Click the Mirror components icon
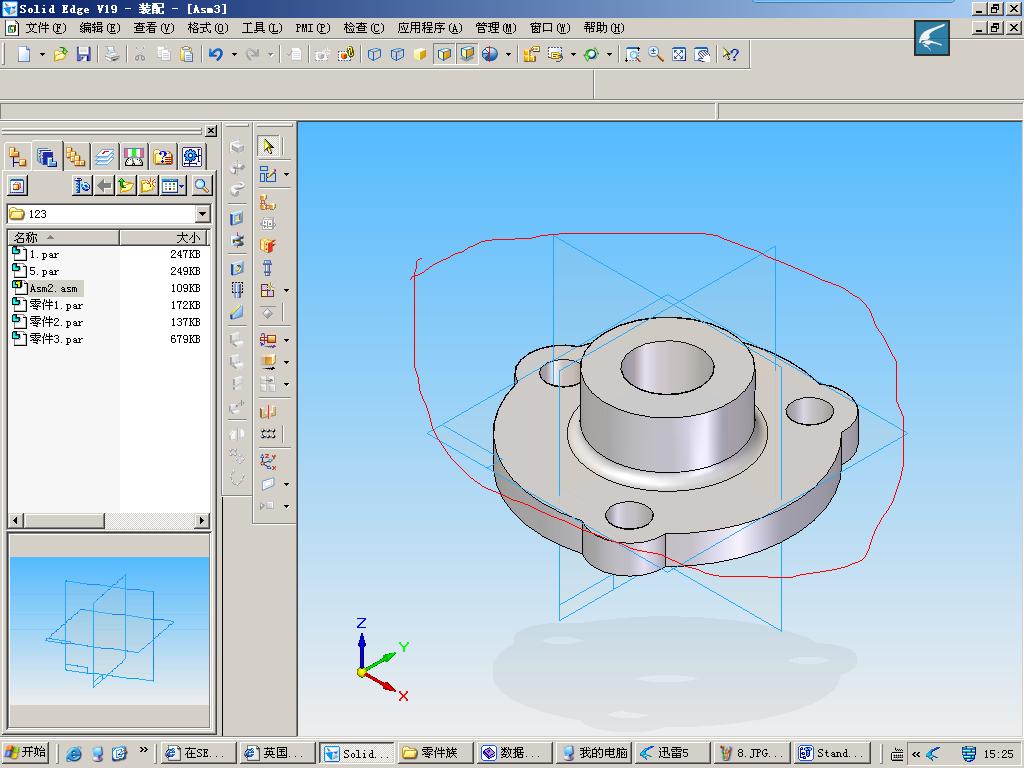This screenshot has width=1024, height=768. click(268, 411)
